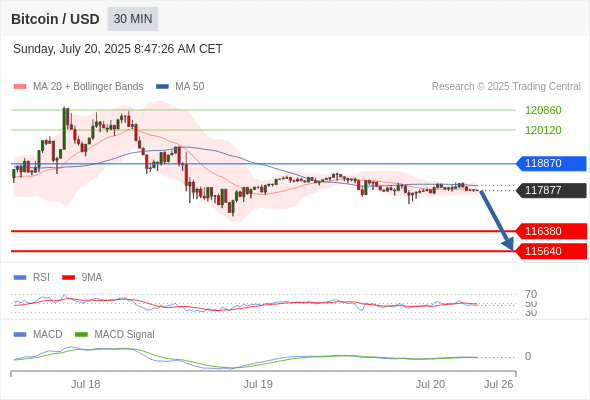Screen dimensions: 590x400
Task: Click the Jul 26 date axis label
Action: click(499, 384)
